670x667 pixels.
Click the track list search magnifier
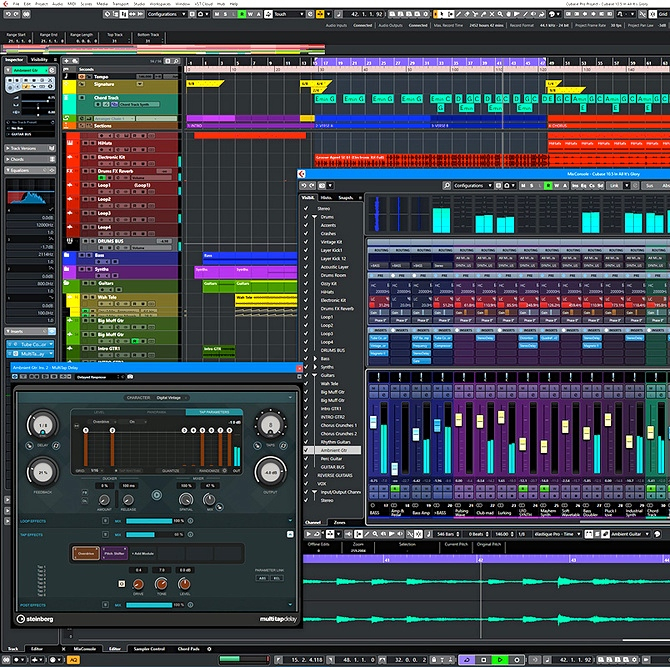(x=176, y=61)
